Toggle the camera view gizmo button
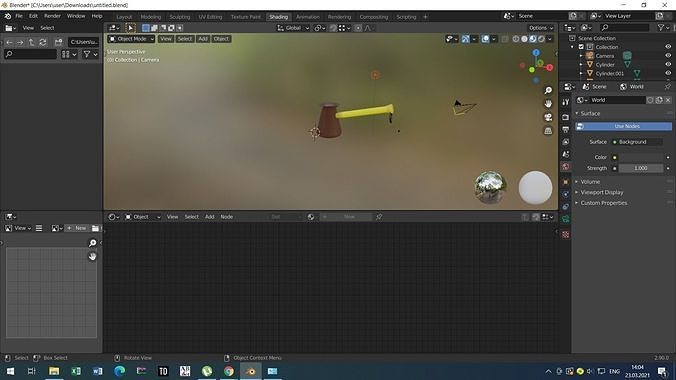Viewport: 676px width, 380px height. pyautogui.click(x=548, y=117)
